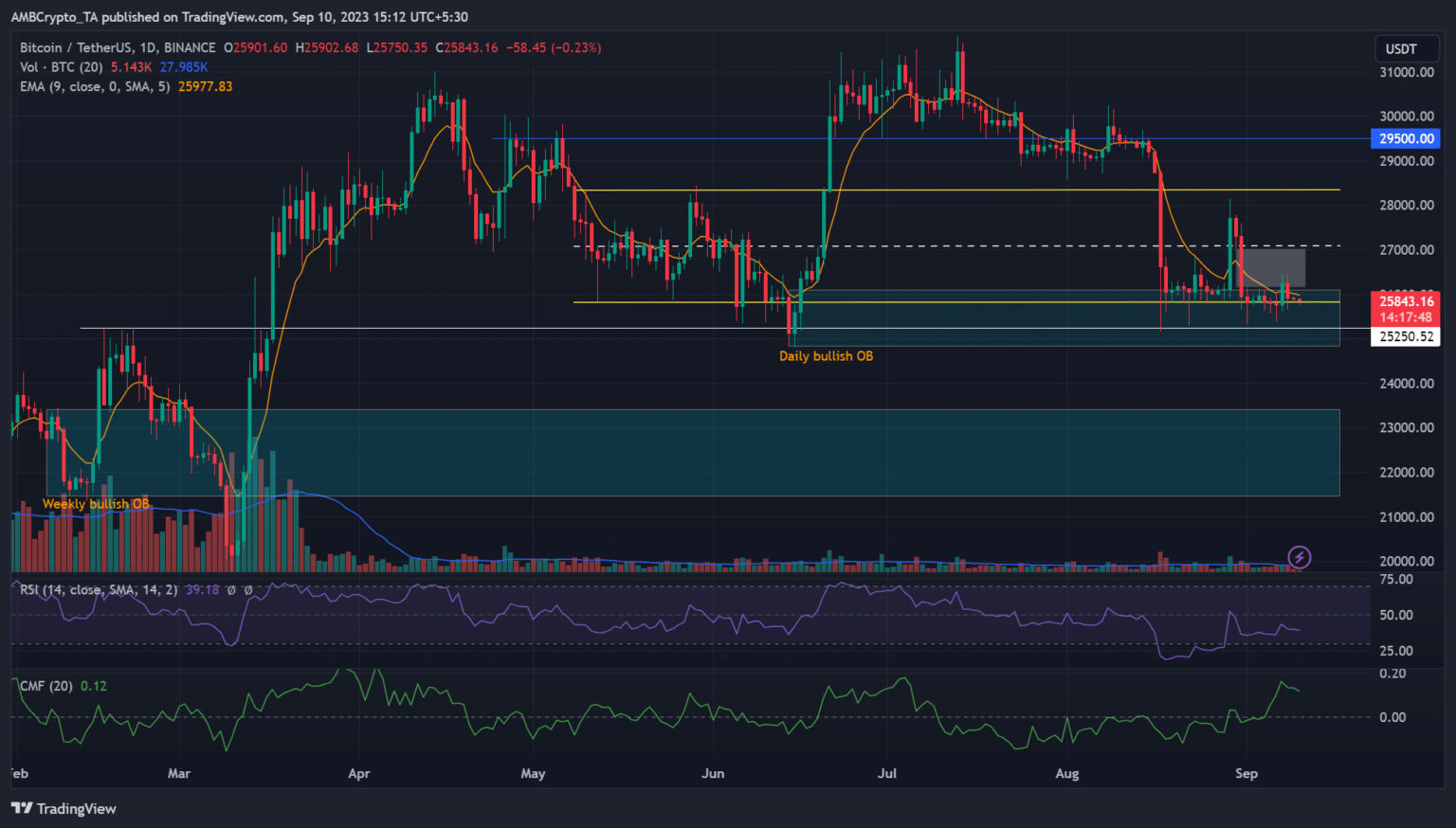Select the Vol · BTC (20) indicator legend
This screenshot has width=1456, height=828.
62,67
